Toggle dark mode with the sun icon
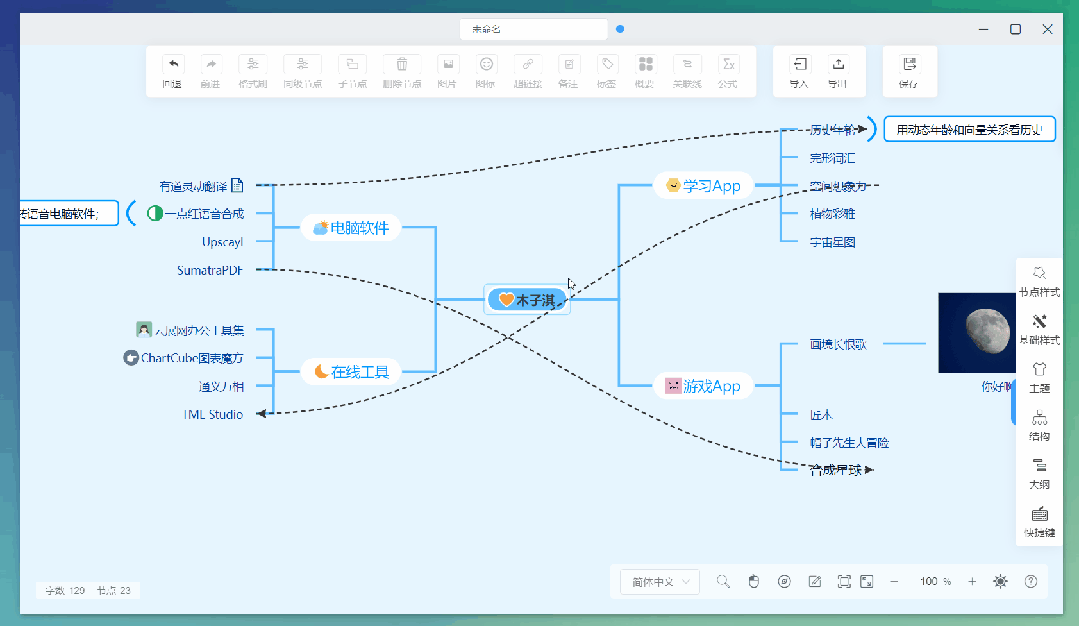 [1000, 582]
